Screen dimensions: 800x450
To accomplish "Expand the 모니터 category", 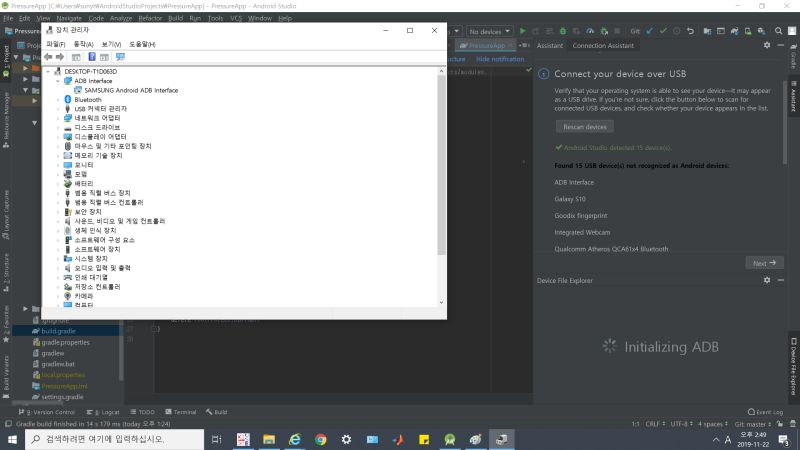I will [58, 165].
